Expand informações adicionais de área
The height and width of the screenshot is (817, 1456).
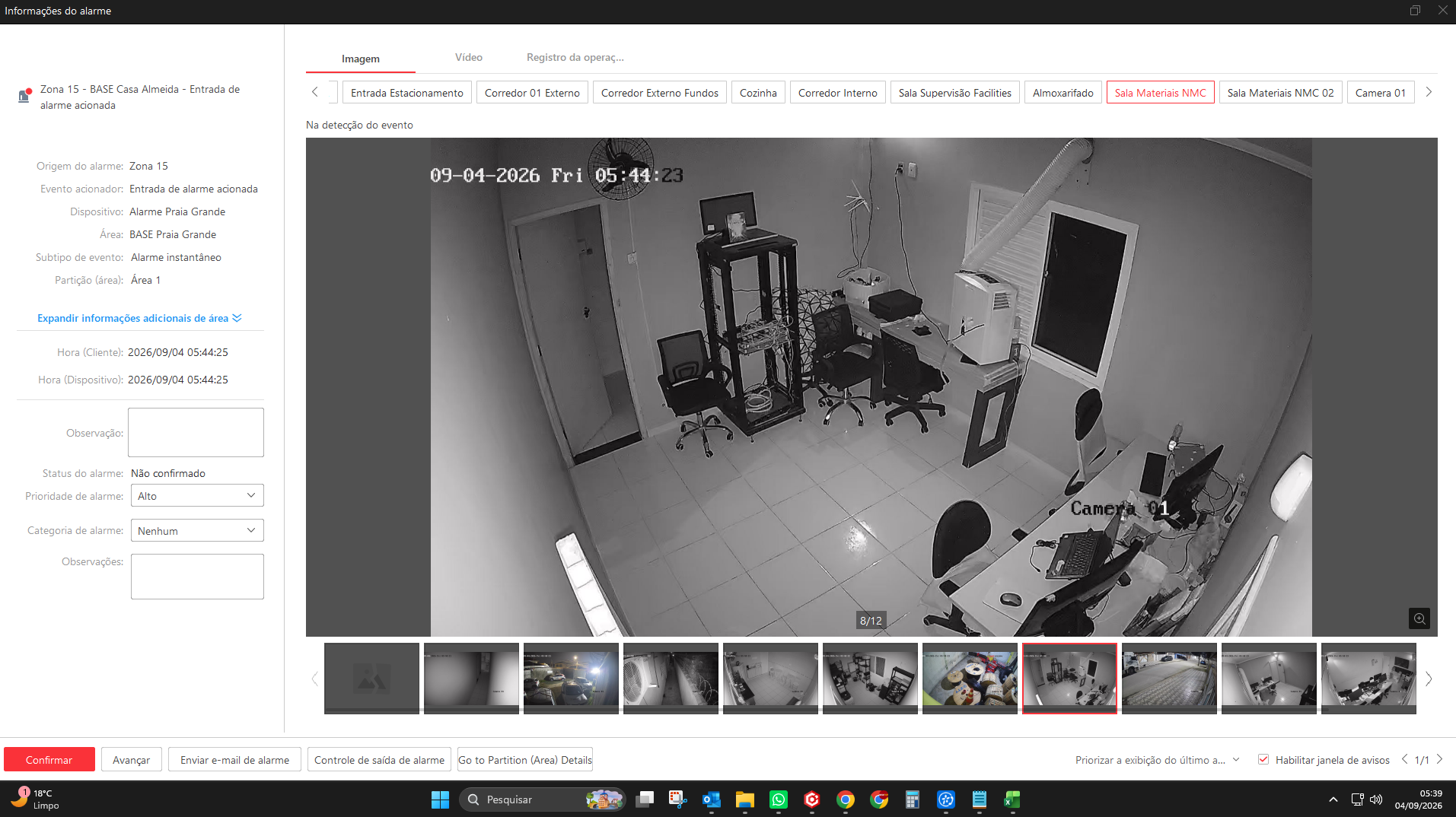click(x=139, y=318)
